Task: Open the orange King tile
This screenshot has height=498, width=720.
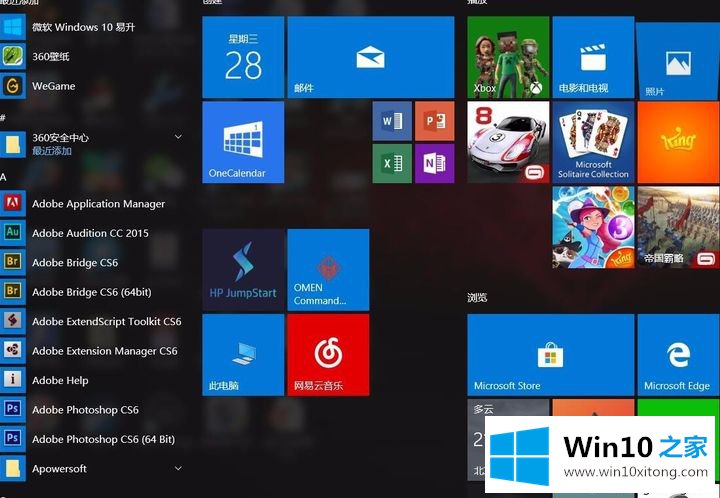Action: [679, 142]
